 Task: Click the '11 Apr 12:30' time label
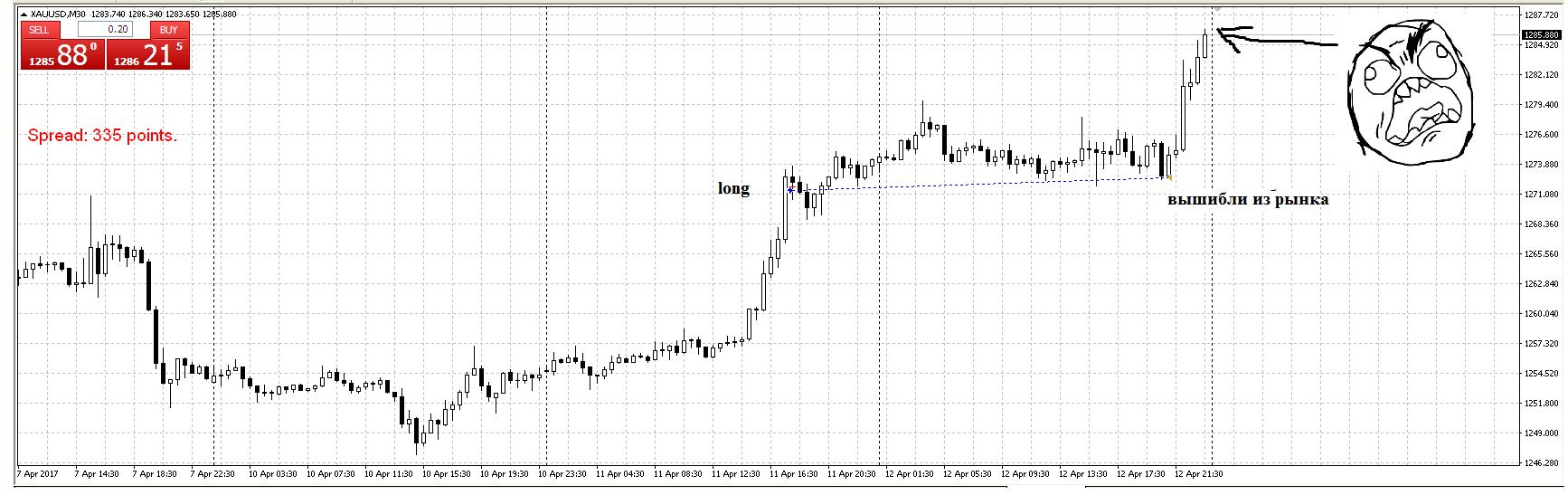pos(735,474)
